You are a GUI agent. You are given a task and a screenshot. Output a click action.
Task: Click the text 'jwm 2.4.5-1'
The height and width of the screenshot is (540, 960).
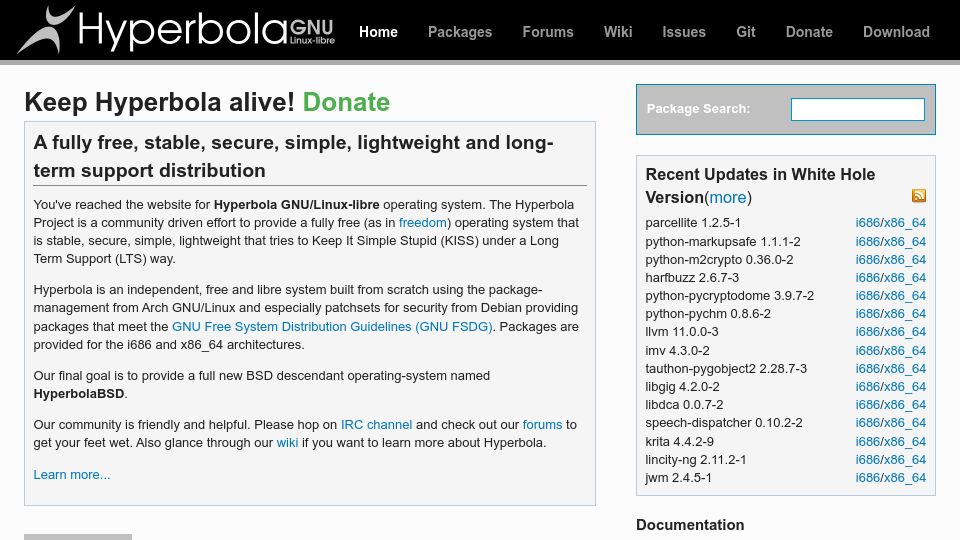(x=678, y=478)
